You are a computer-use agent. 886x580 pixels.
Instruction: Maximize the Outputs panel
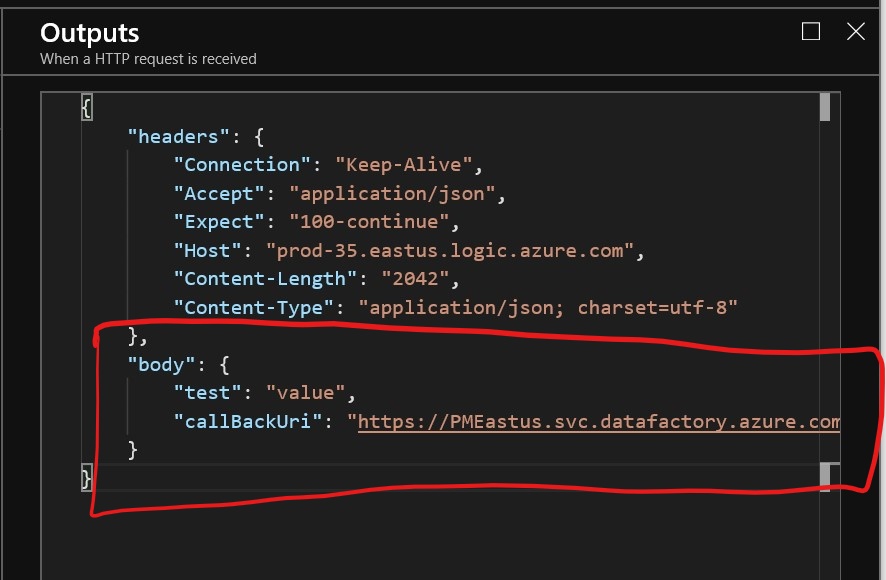click(811, 32)
